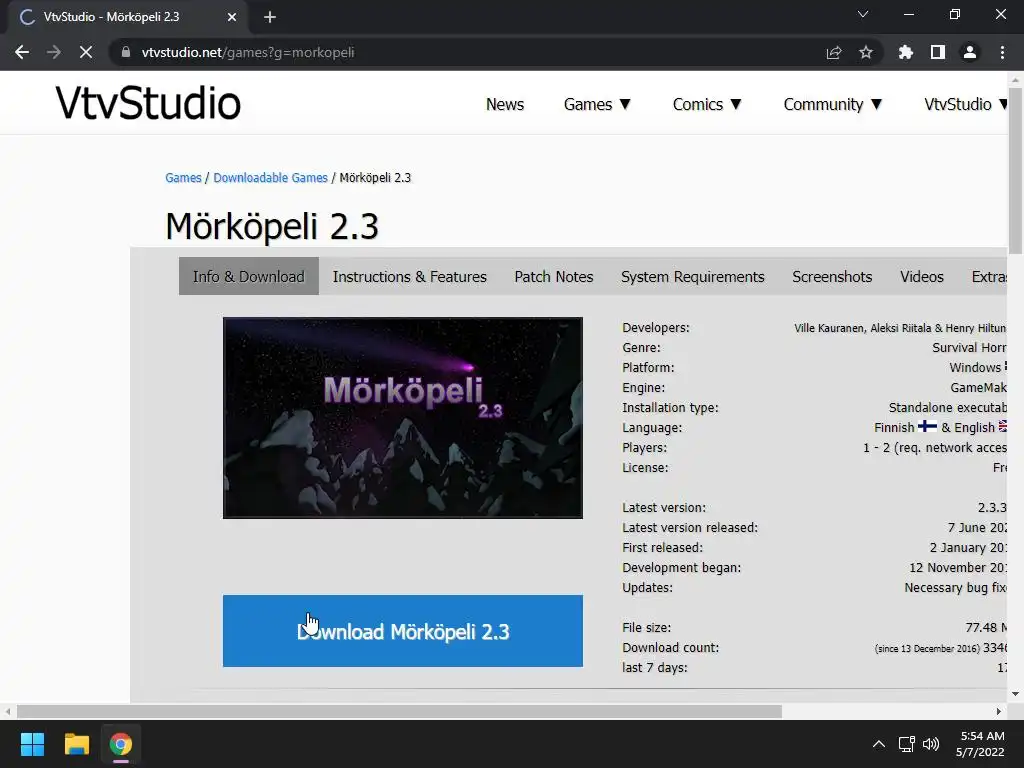1024x768 pixels.
Task: Open Chrome's three-dot menu
Action: tap(1002, 52)
